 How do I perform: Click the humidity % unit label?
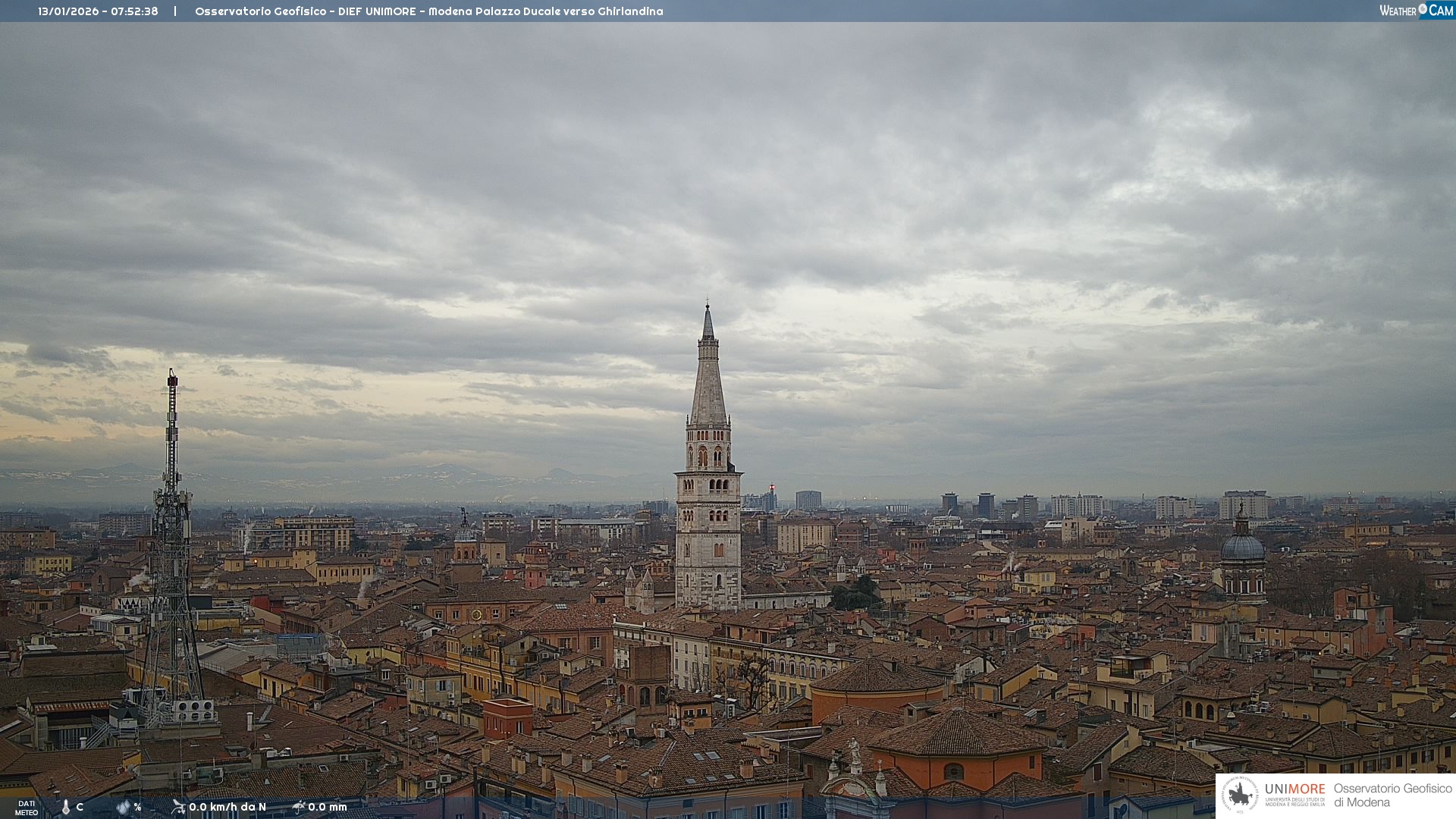pyautogui.click(x=138, y=807)
